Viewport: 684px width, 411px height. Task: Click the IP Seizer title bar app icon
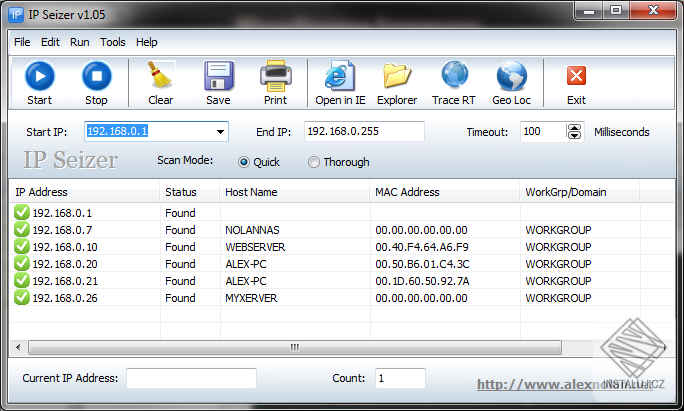(x=16, y=15)
